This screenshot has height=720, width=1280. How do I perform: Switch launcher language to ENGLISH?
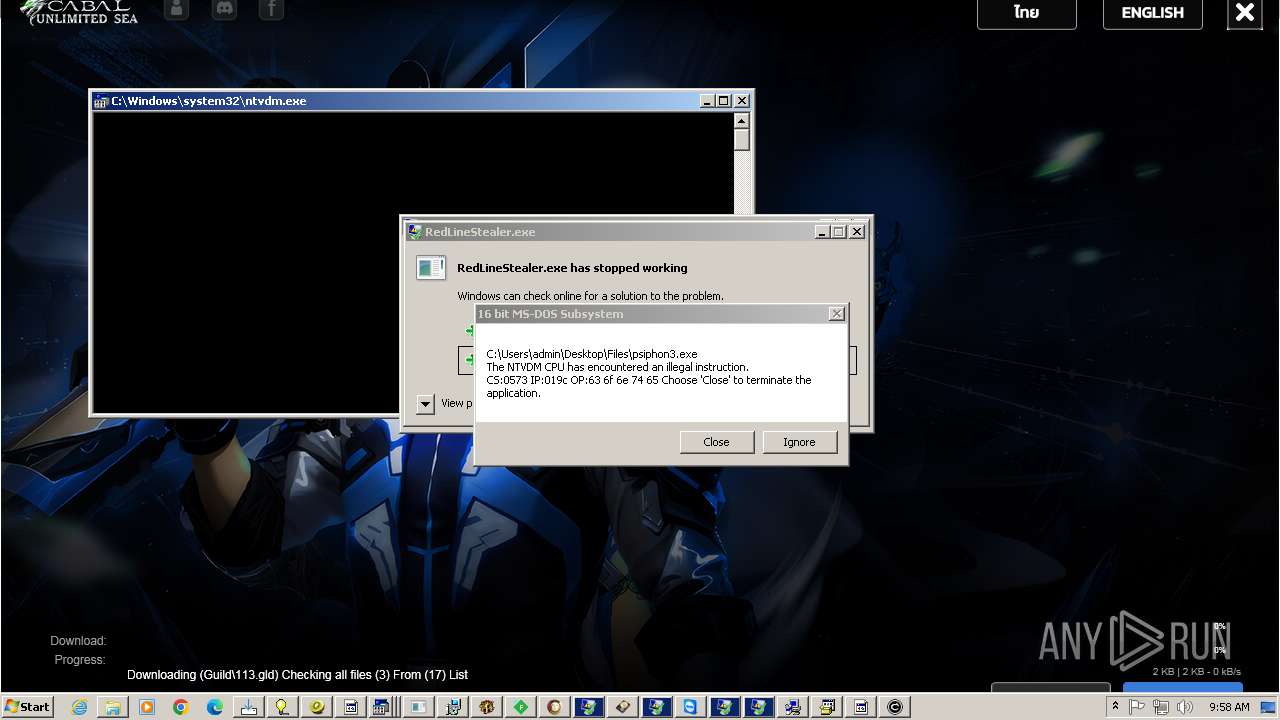click(1152, 13)
